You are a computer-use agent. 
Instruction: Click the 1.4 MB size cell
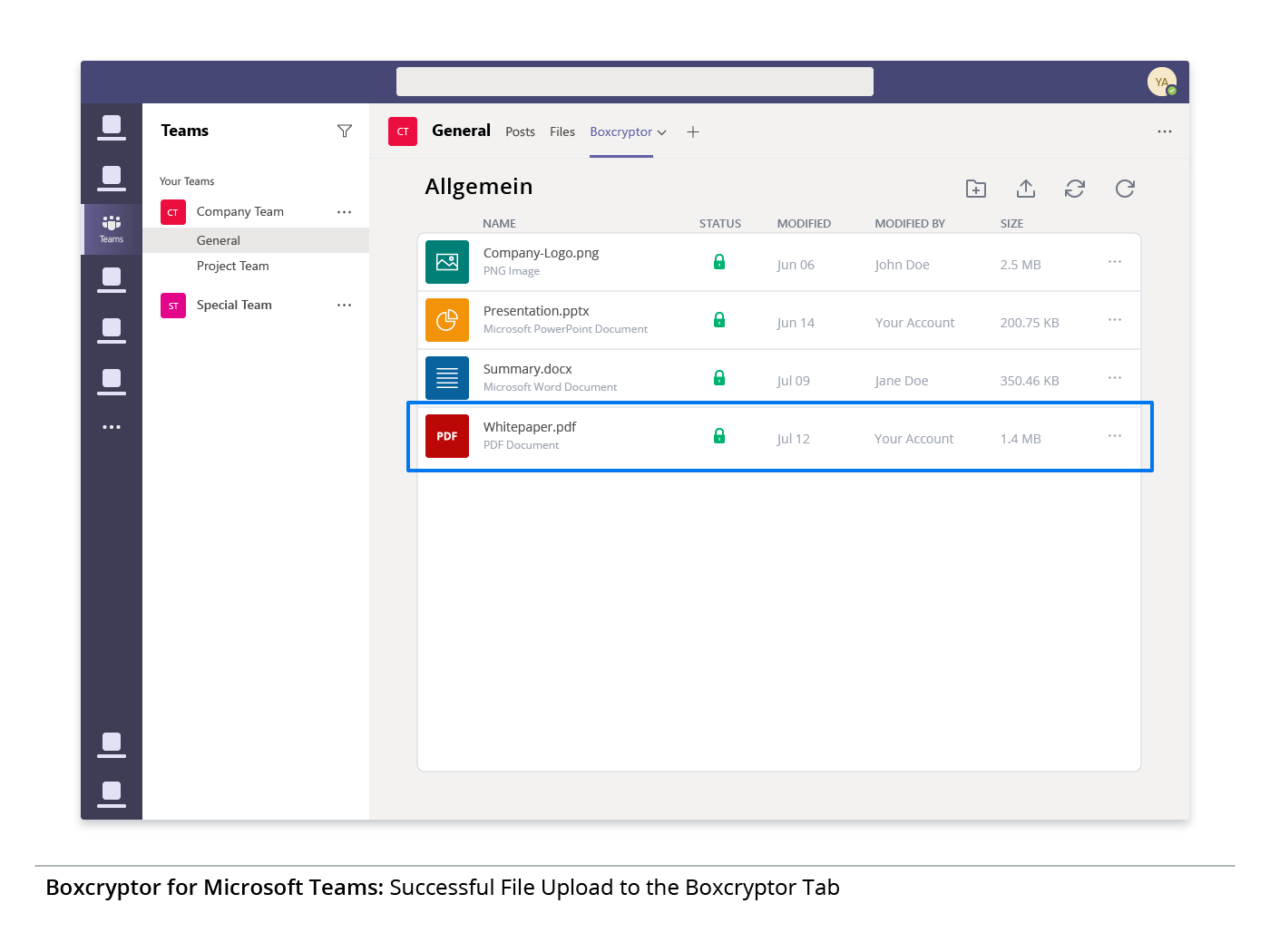pyautogui.click(x=1021, y=439)
